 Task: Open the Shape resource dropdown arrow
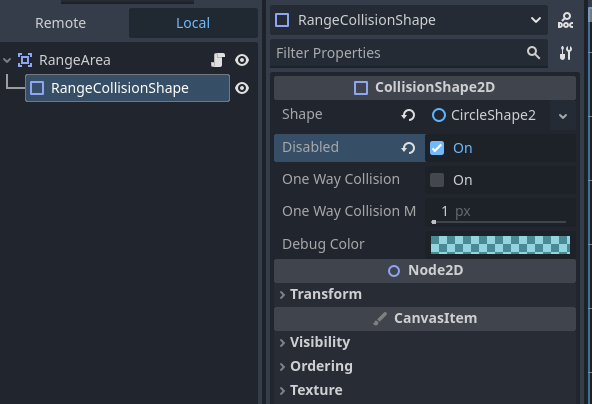[x=563, y=116]
